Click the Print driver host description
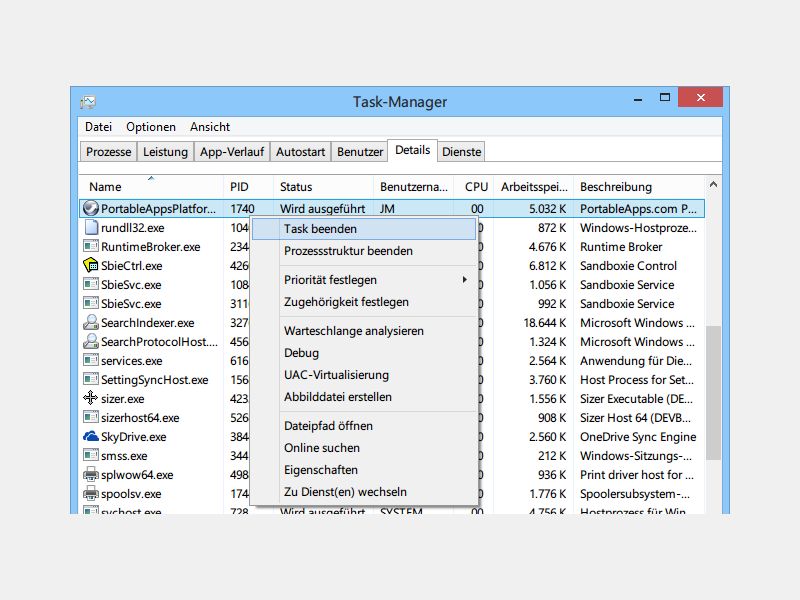This screenshot has height=600, width=800. [x=637, y=475]
